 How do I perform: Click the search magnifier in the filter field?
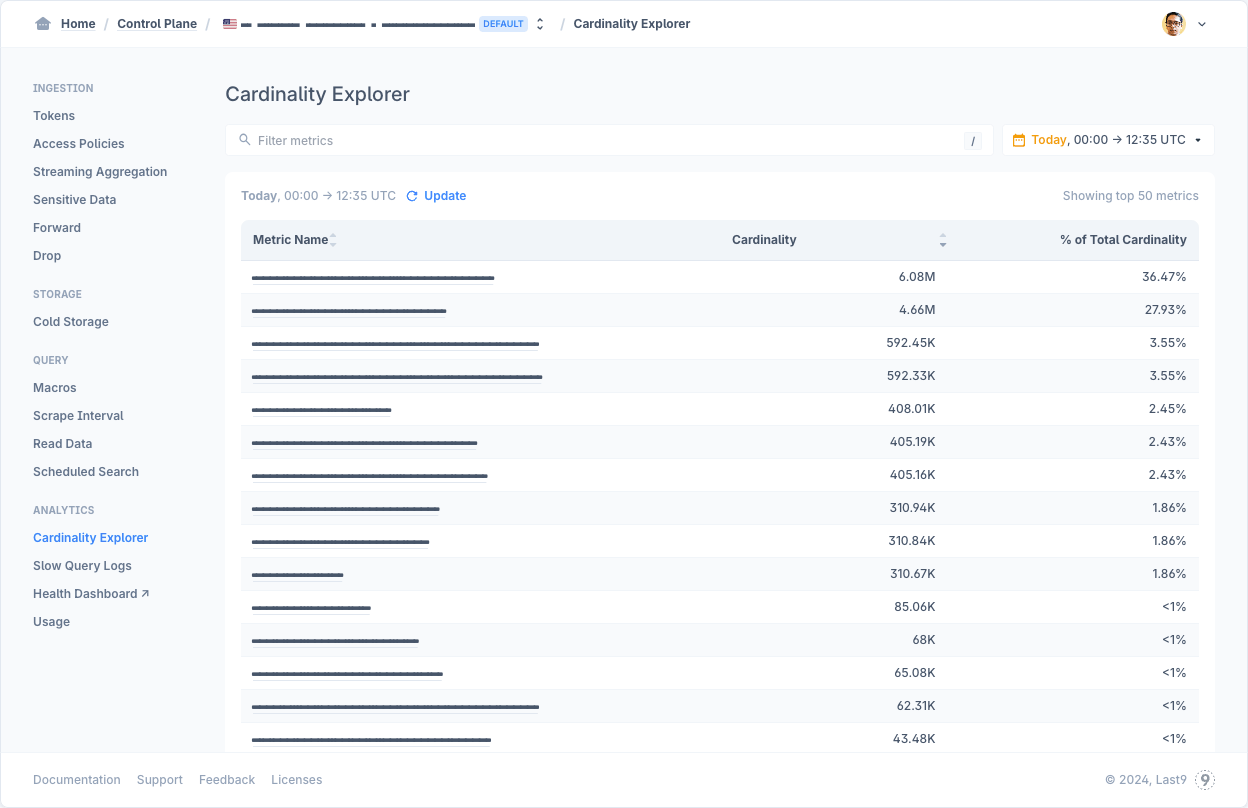point(245,140)
